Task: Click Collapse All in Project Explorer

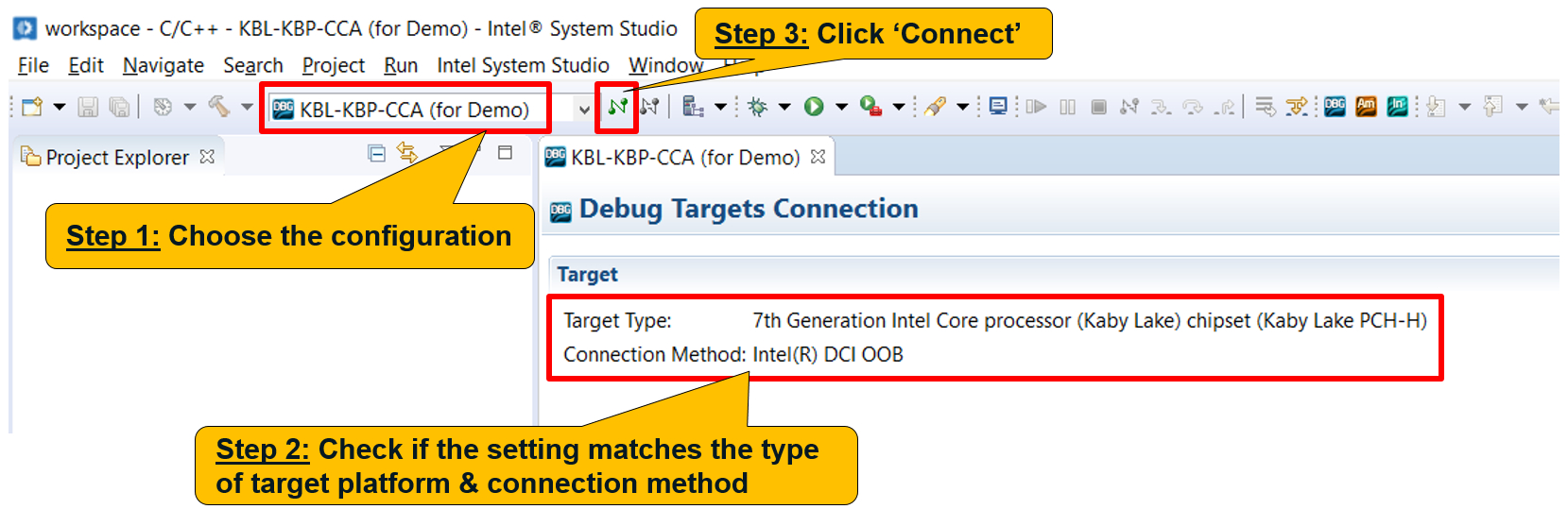Action: coord(376,153)
